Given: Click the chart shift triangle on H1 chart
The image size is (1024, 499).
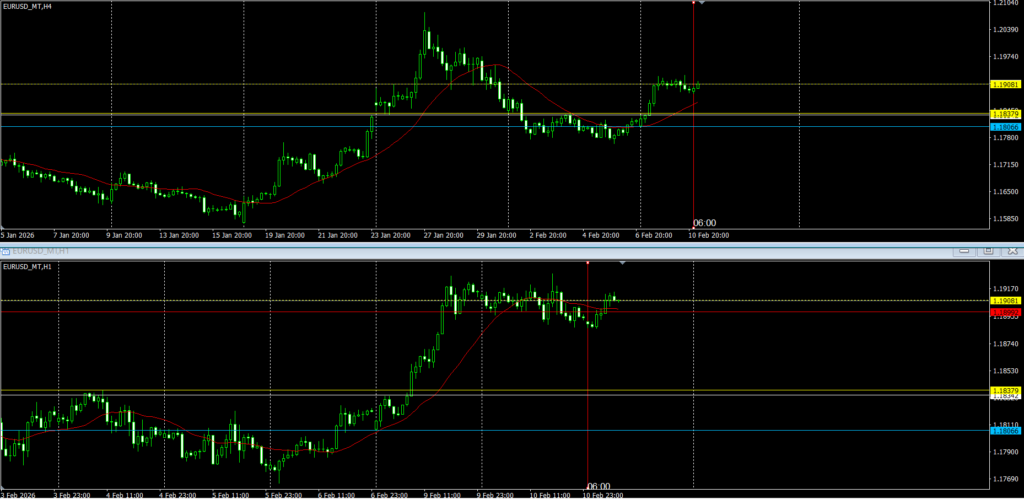Looking at the screenshot, I should point(623,263).
